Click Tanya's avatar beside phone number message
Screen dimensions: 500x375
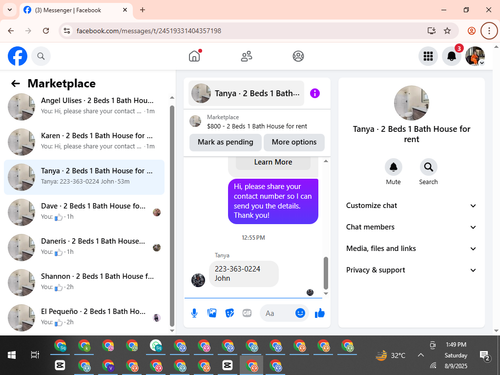pos(198,280)
